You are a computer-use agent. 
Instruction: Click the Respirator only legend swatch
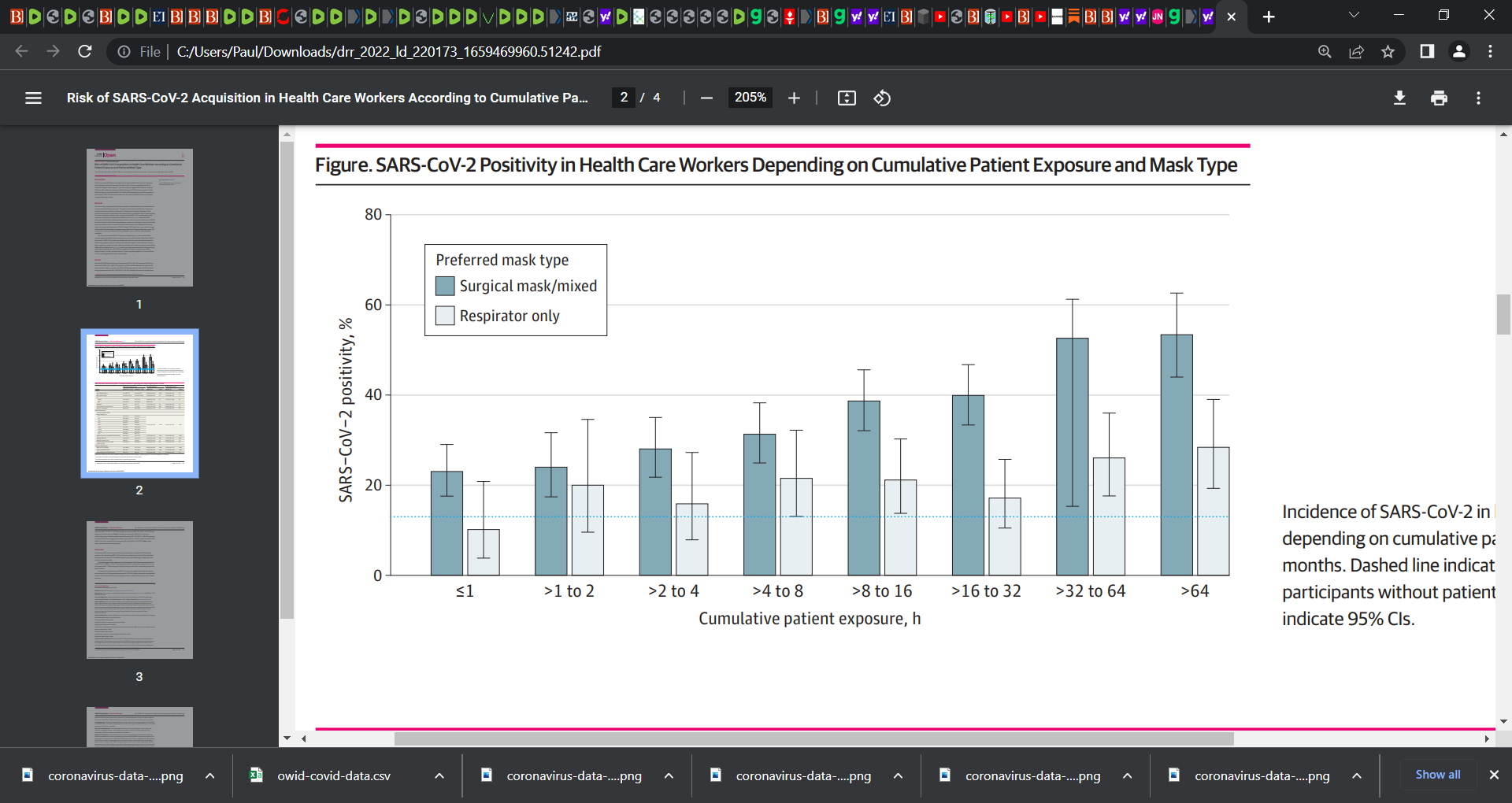[x=445, y=316]
